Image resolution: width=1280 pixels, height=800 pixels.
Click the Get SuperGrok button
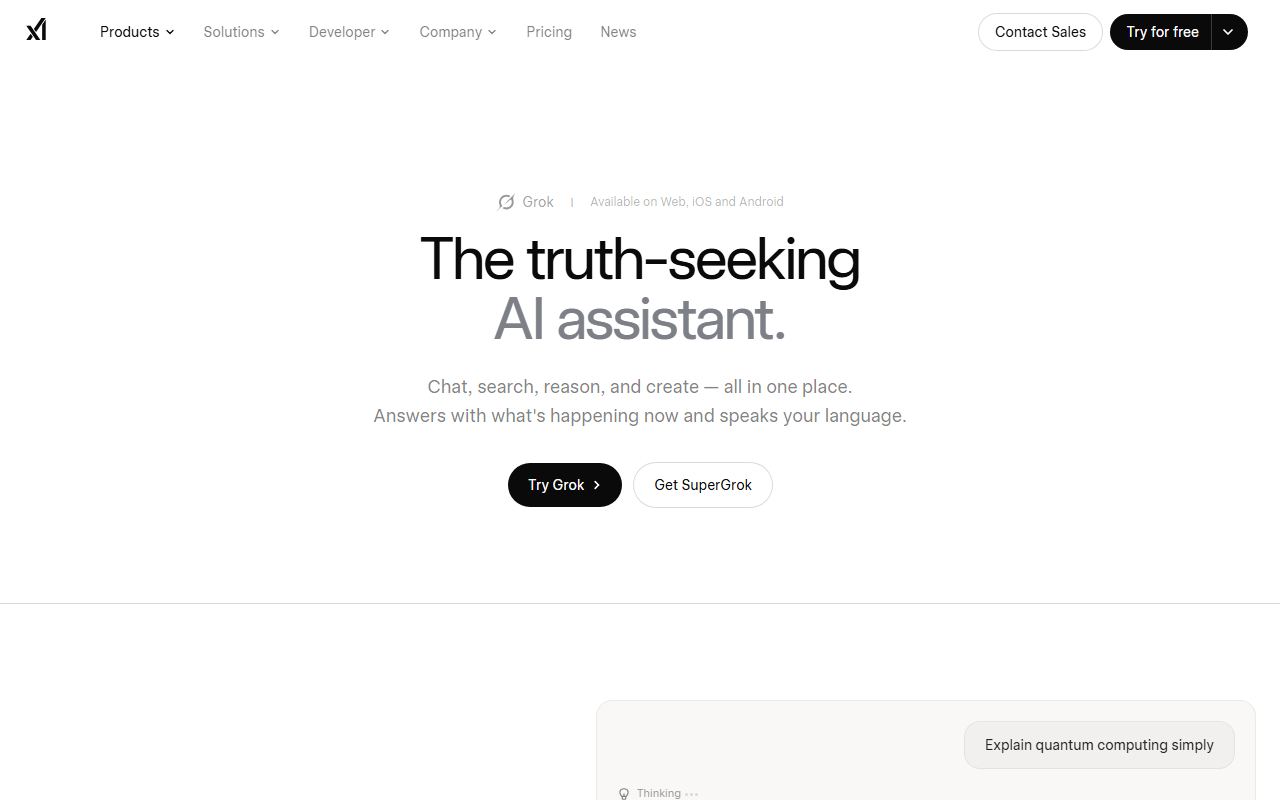pyautogui.click(x=703, y=485)
